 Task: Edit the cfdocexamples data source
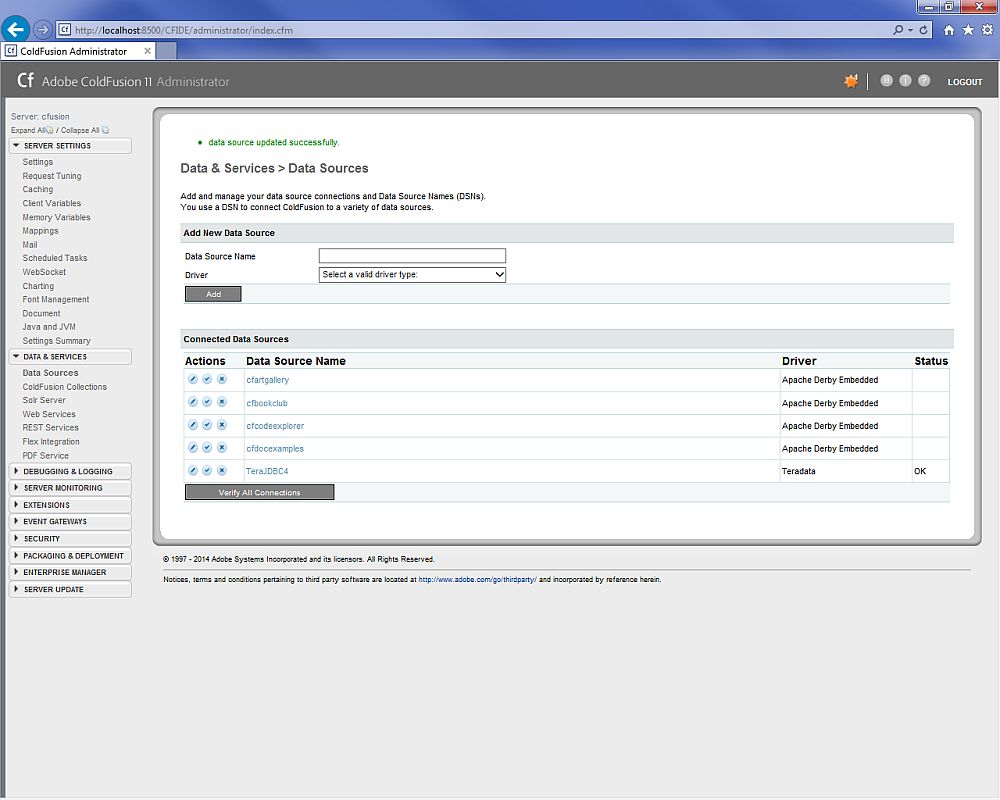(x=193, y=448)
